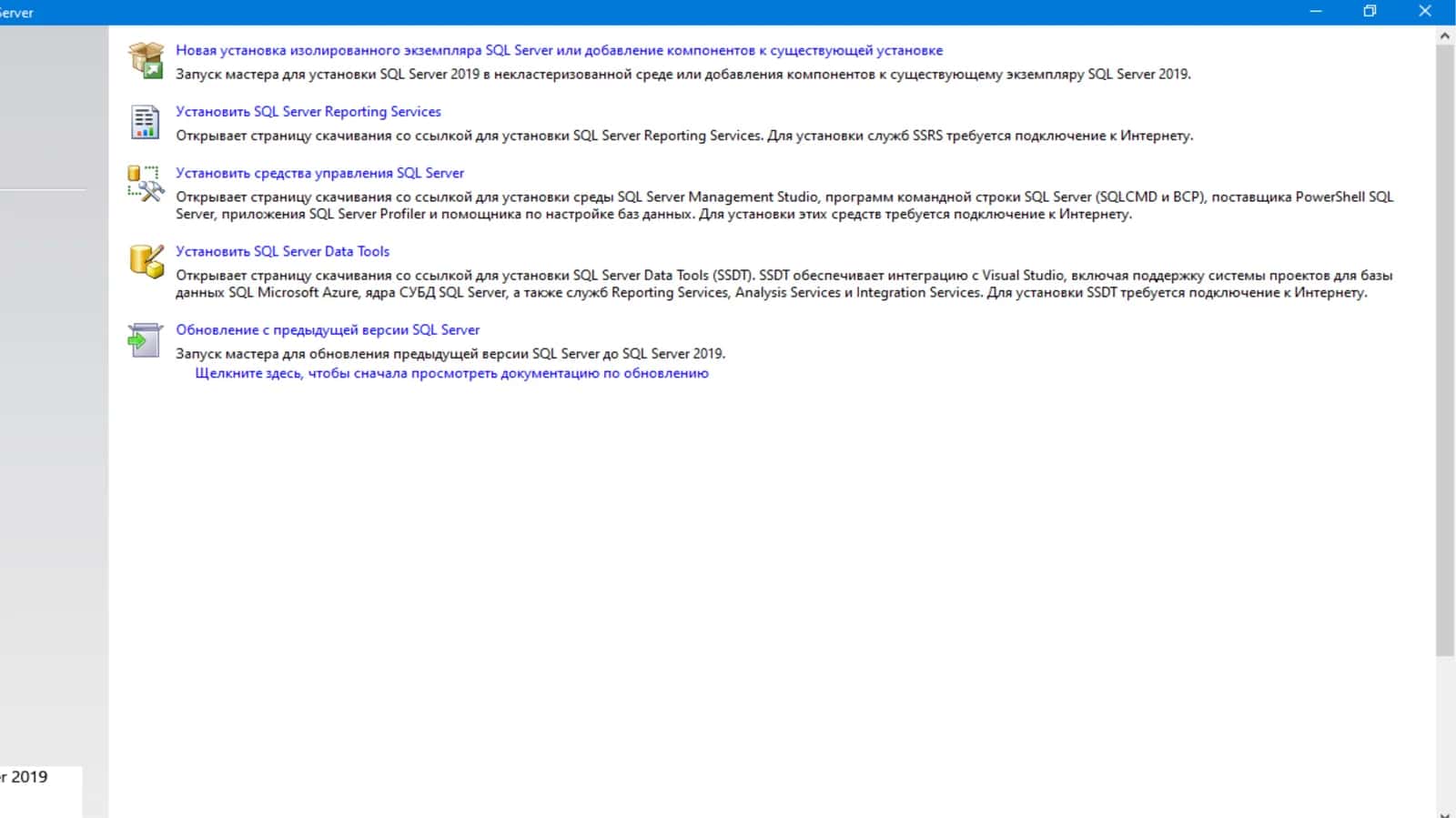The image size is (1456, 818).
Task: Click the scrollbar up arrow
Action: (1445, 35)
